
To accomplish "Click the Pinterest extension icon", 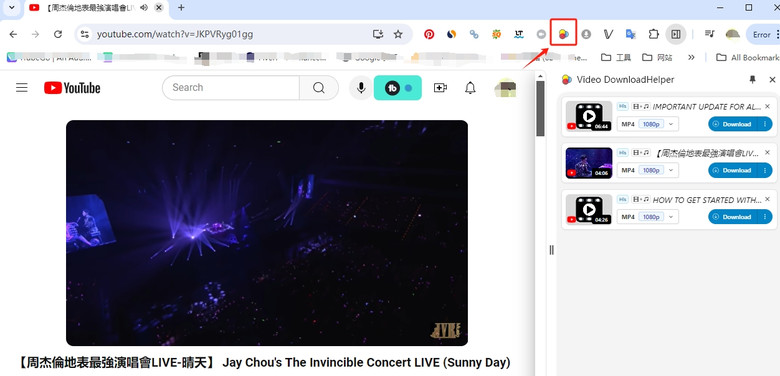I will click(429, 34).
